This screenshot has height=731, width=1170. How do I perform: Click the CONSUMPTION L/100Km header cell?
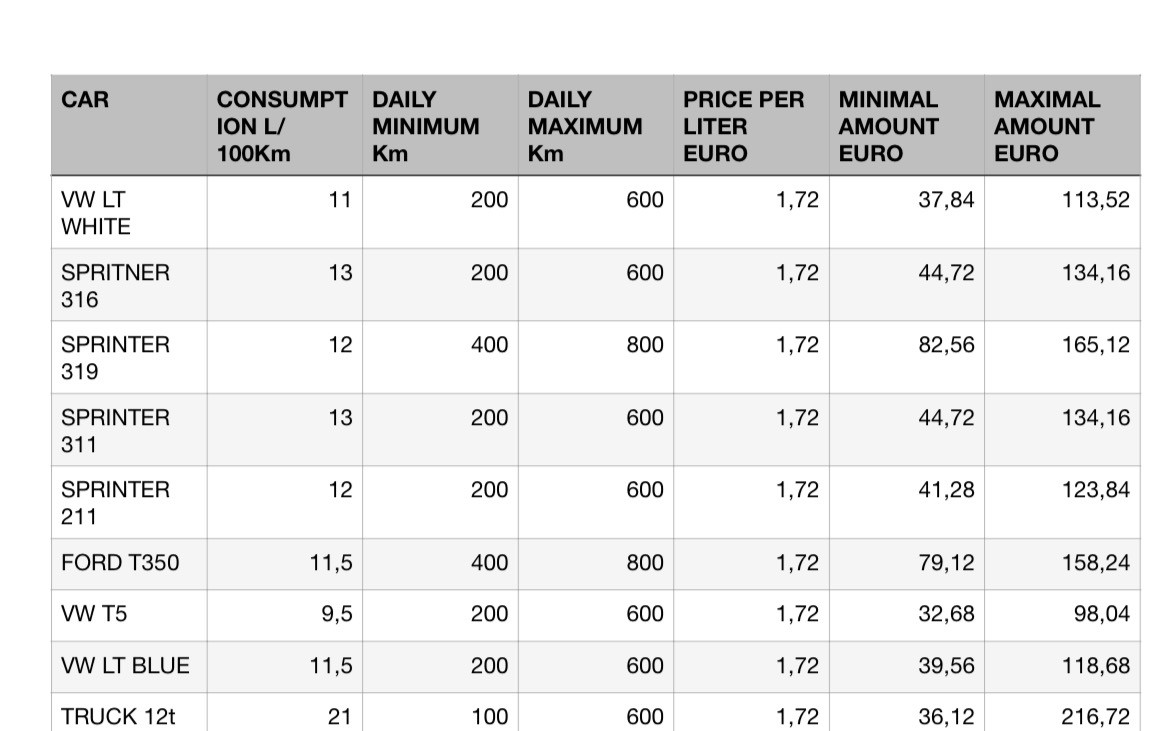click(x=284, y=125)
